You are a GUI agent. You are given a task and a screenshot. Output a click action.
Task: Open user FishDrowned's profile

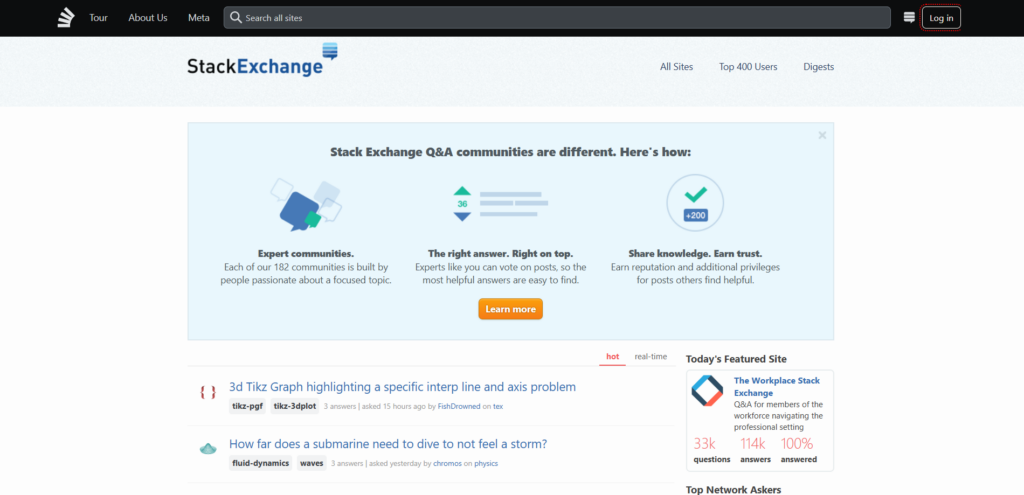tap(459, 406)
